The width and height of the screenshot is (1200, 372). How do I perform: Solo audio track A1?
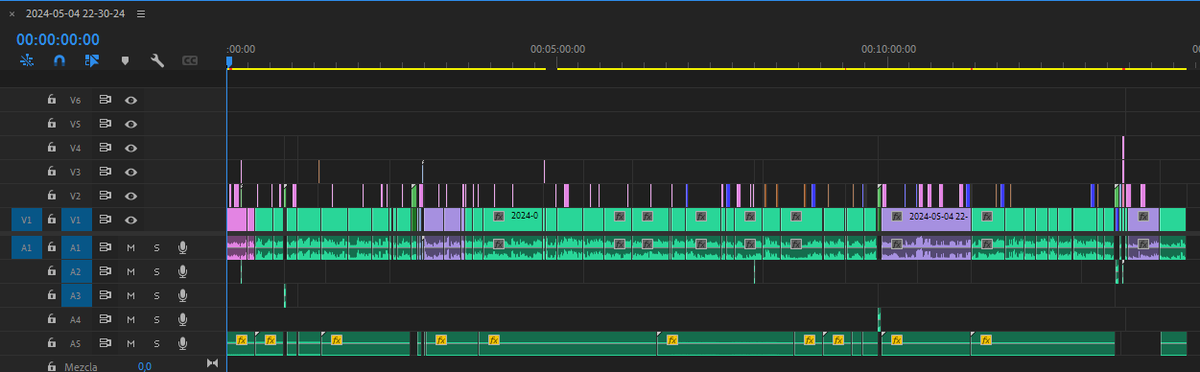(156, 247)
